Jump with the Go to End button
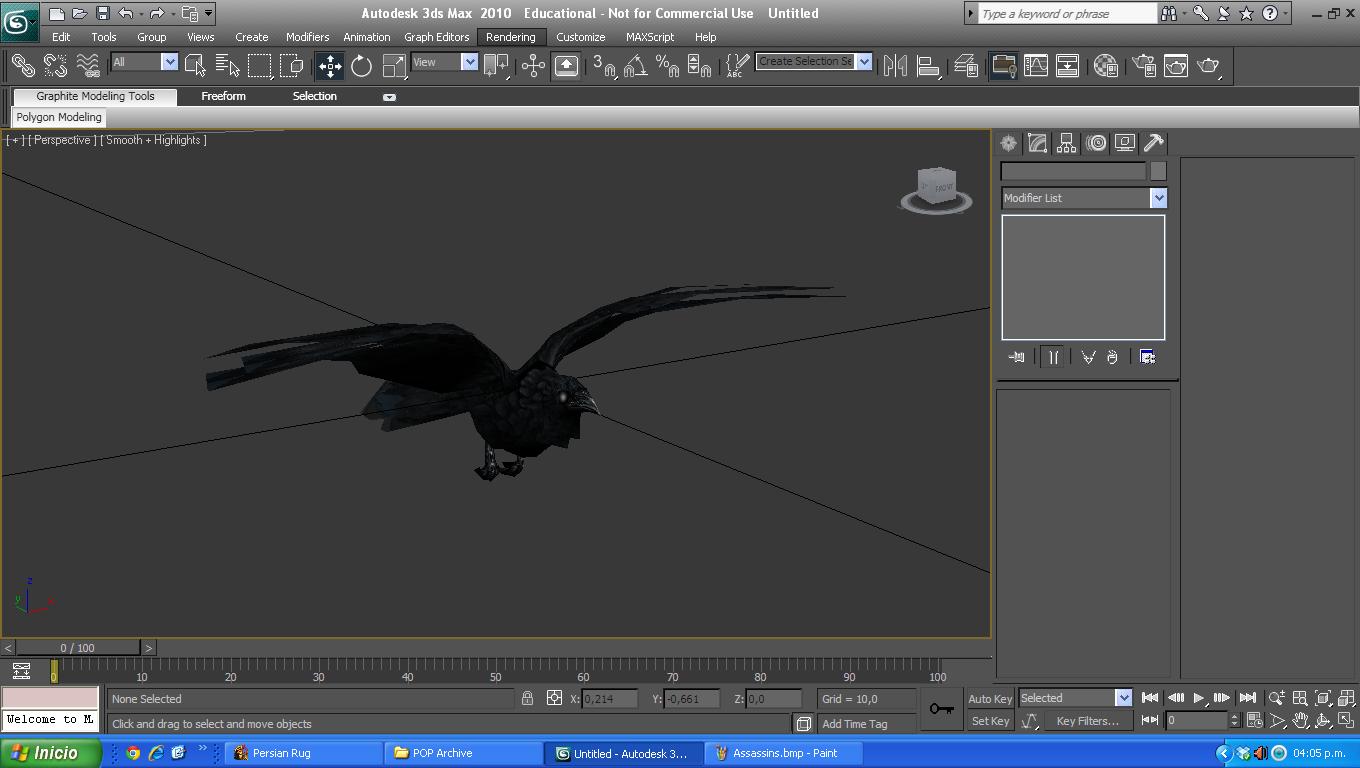 [x=1247, y=698]
